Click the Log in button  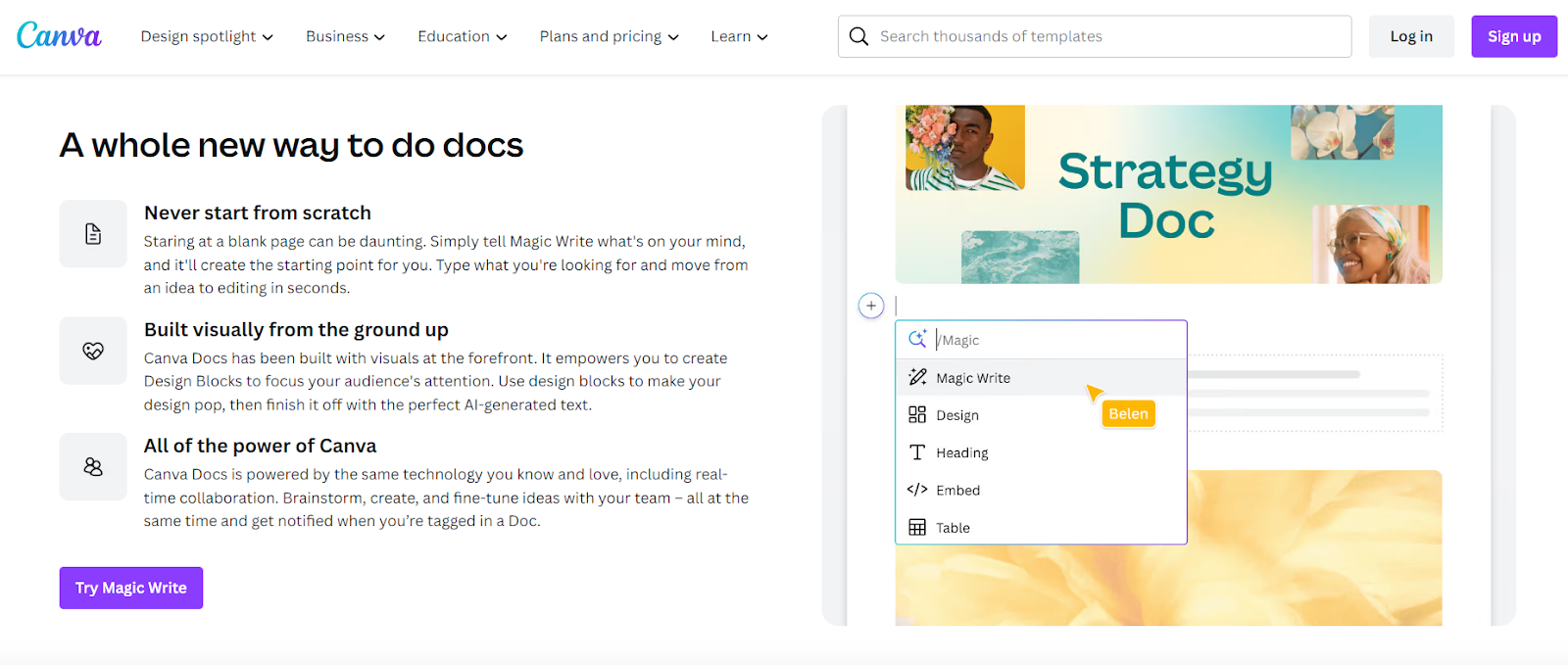tap(1411, 36)
